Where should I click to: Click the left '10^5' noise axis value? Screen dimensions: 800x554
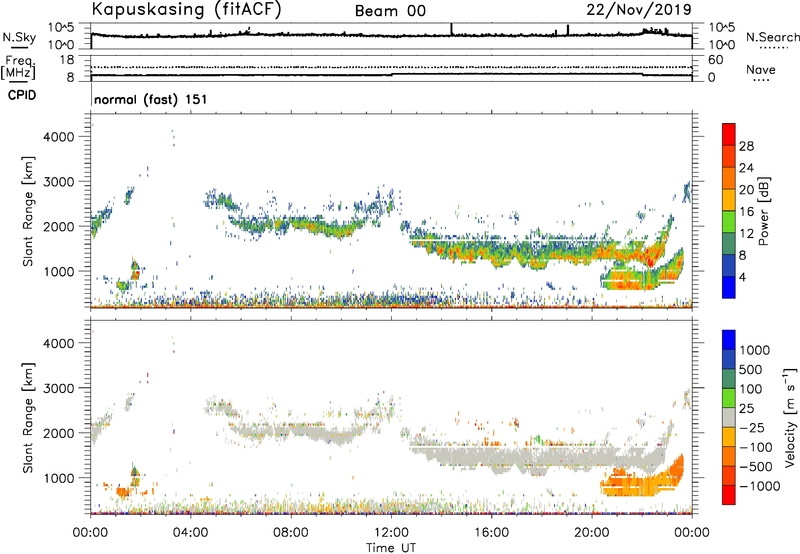pos(62,27)
